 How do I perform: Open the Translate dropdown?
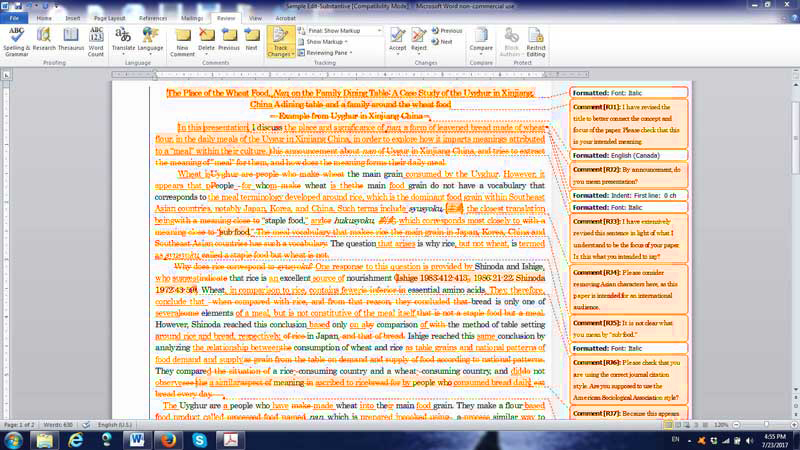[x=124, y=40]
